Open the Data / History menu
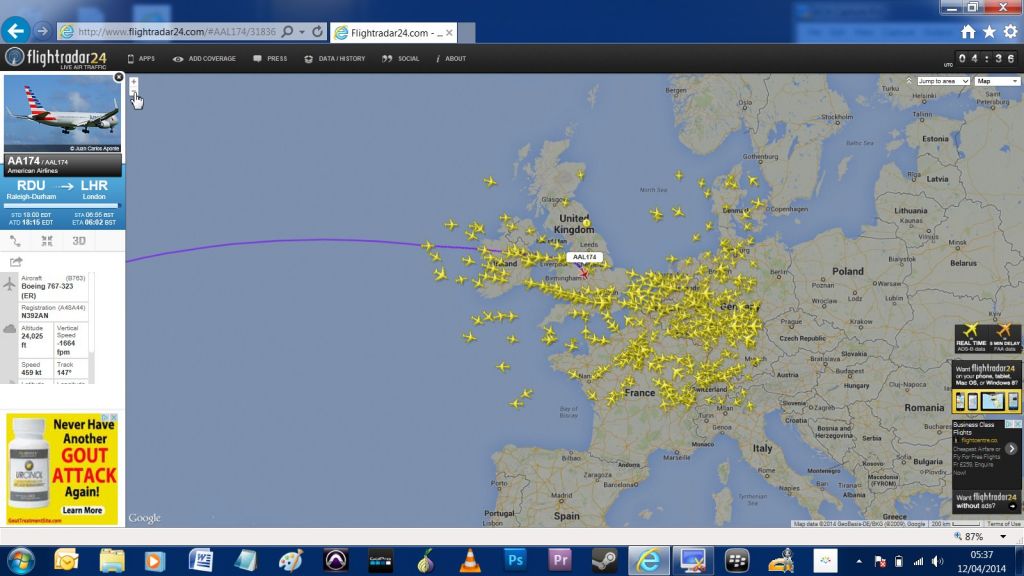The height and width of the screenshot is (576, 1024). pyautogui.click(x=334, y=59)
